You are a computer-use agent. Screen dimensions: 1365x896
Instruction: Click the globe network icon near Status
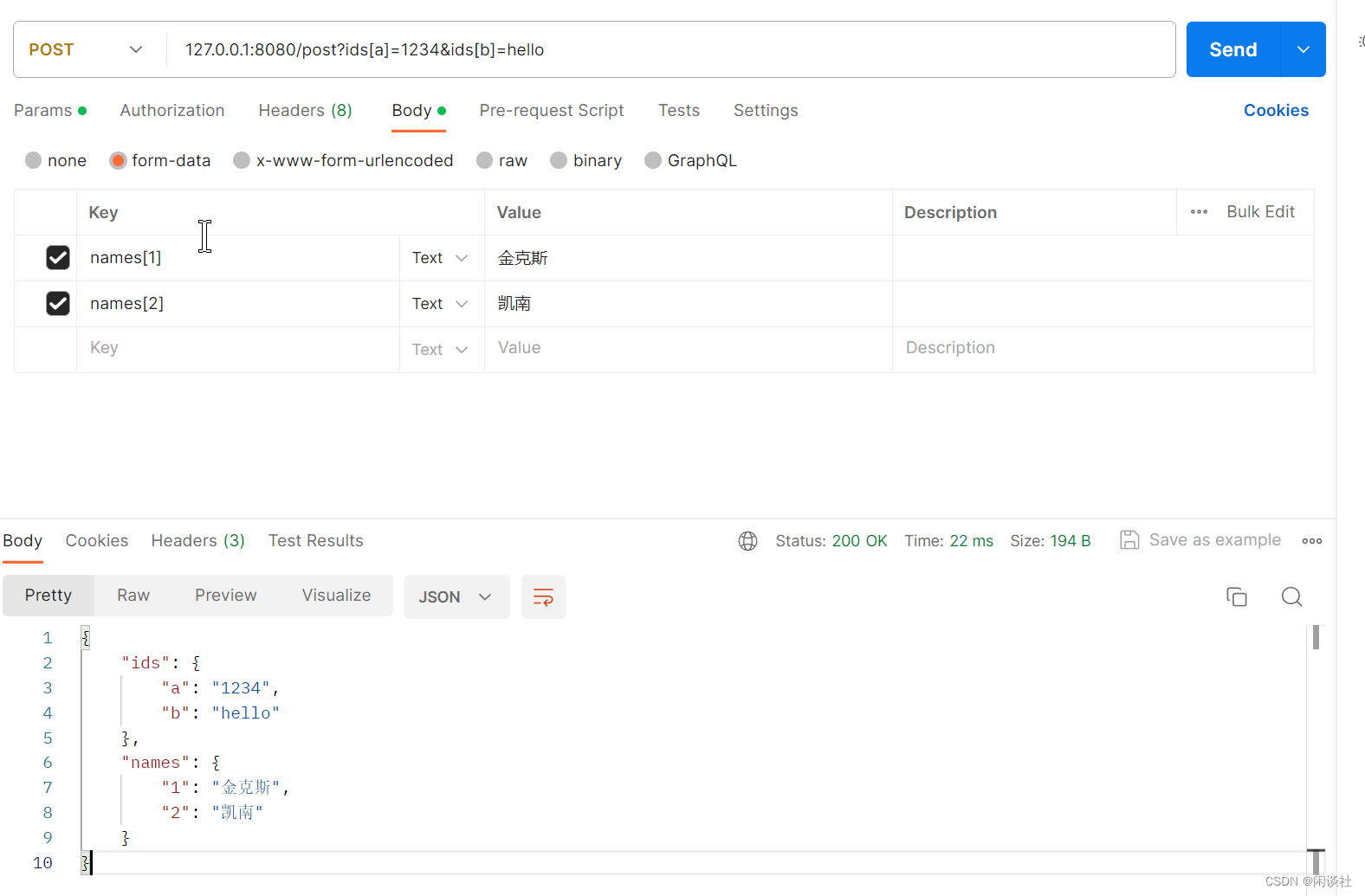pyautogui.click(x=747, y=541)
